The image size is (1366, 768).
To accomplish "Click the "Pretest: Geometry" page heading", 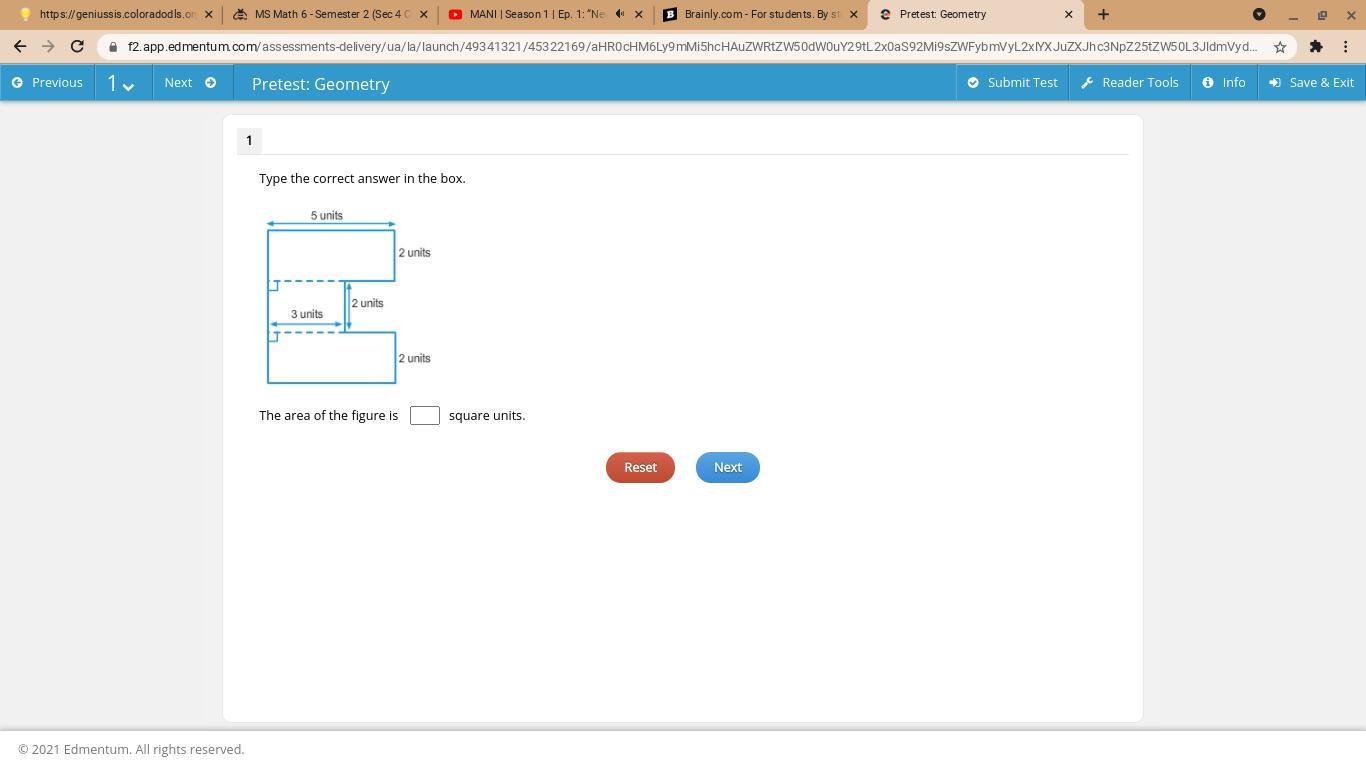I will (321, 84).
